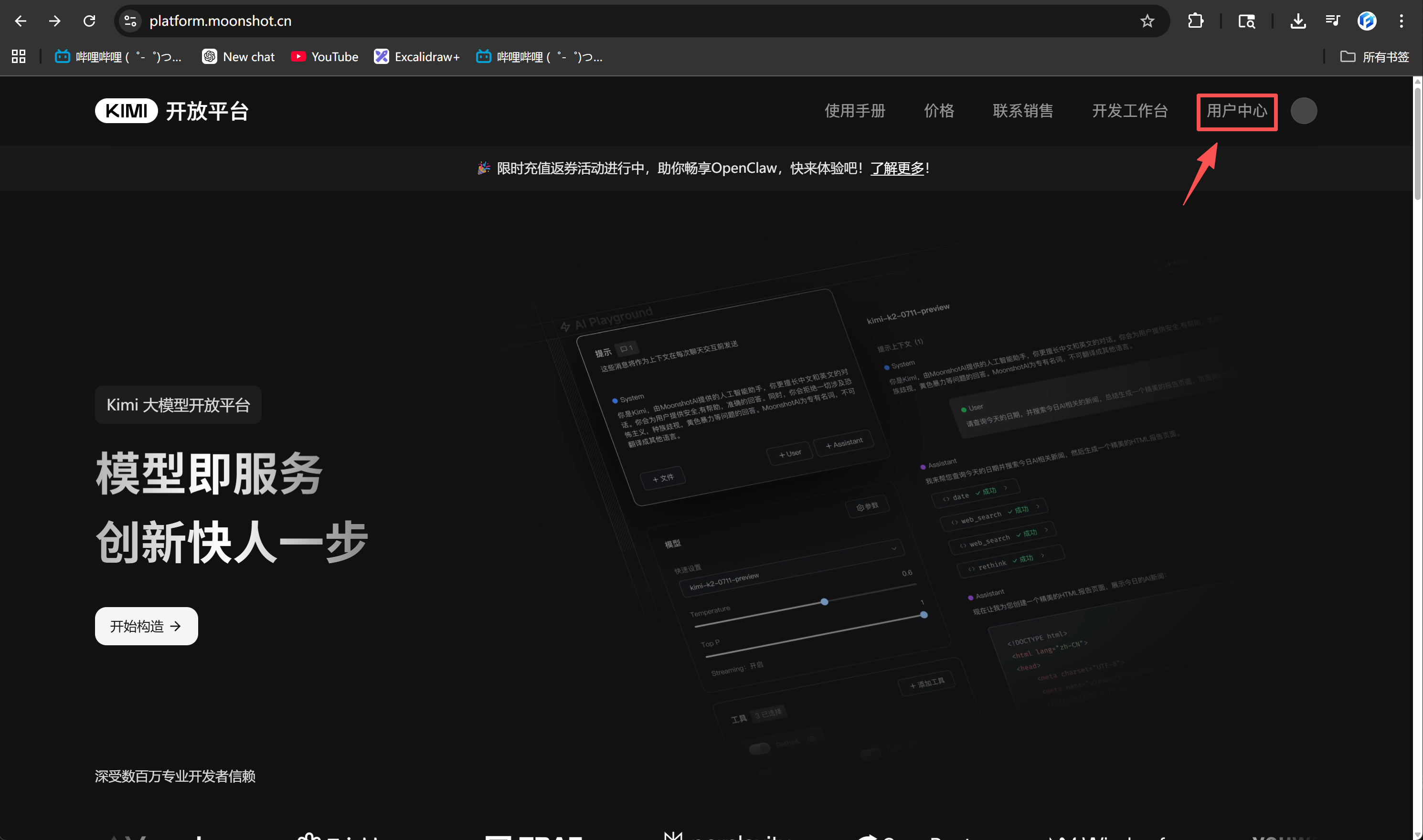Click the 模型即服务 headline

tap(208, 473)
